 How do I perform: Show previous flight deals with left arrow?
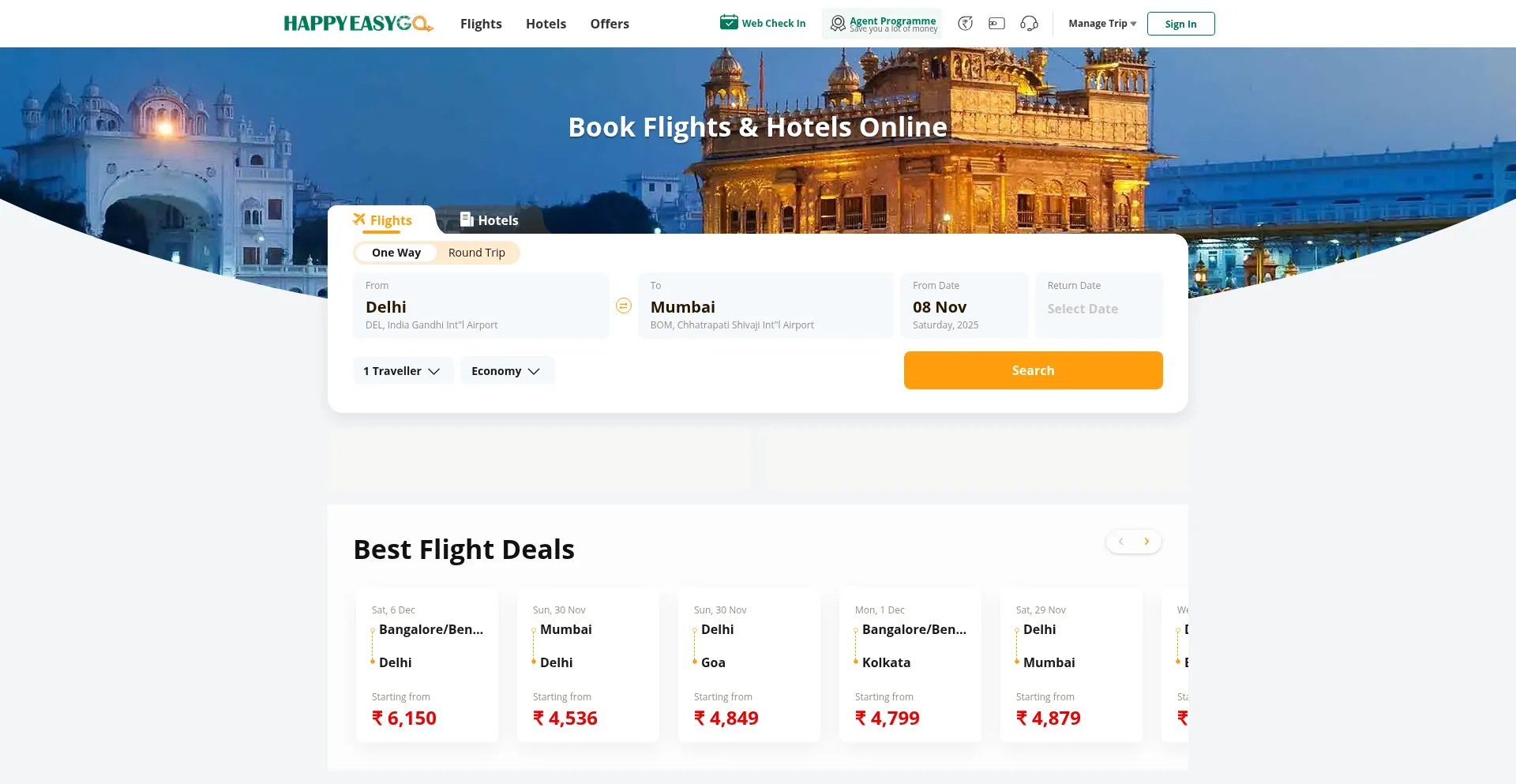tap(1120, 542)
